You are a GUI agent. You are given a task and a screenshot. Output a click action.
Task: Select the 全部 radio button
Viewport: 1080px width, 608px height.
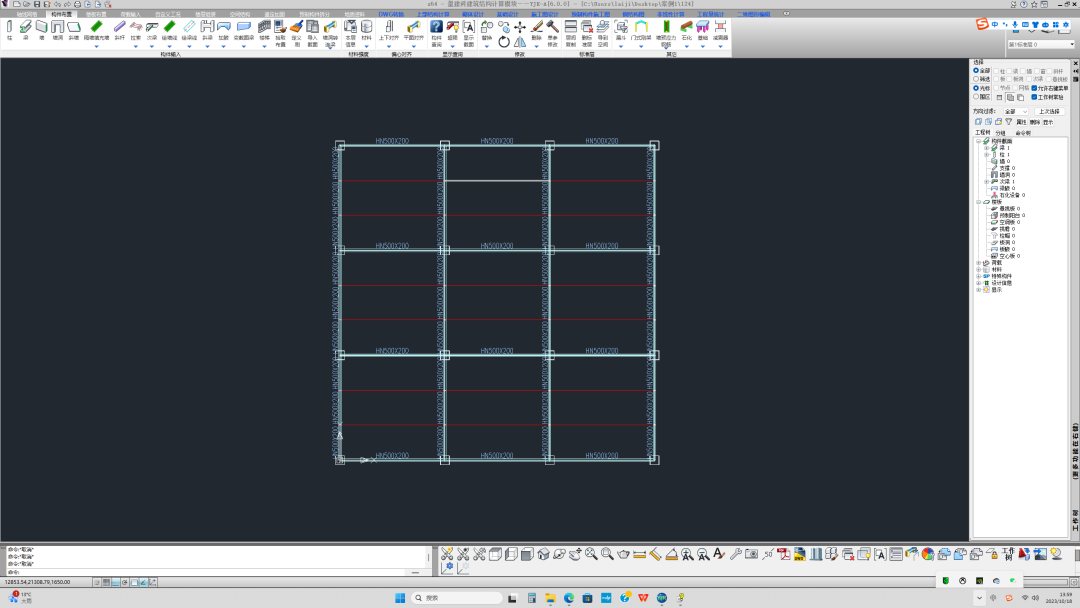point(976,70)
